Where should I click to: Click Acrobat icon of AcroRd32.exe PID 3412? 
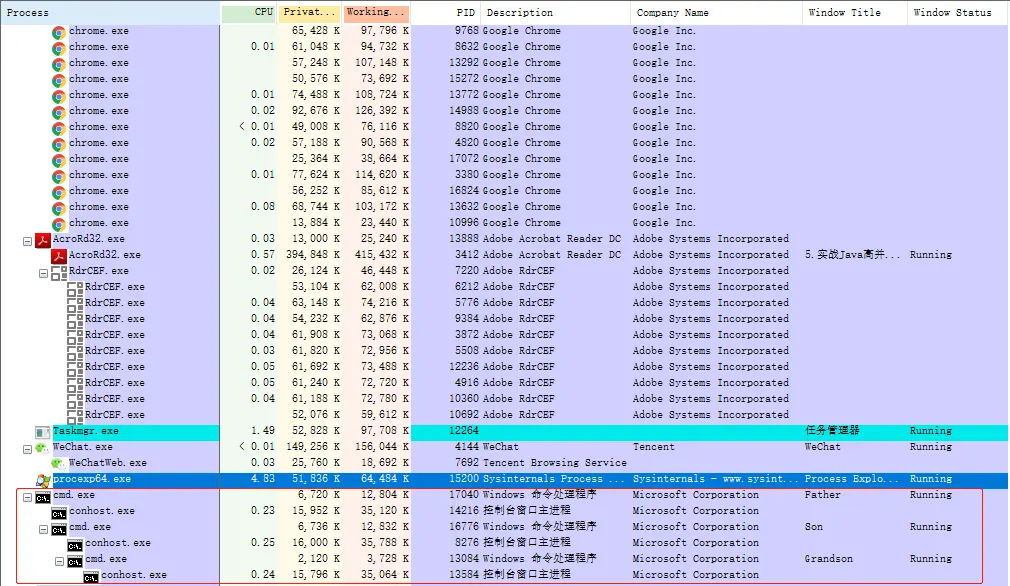(59, 256)
